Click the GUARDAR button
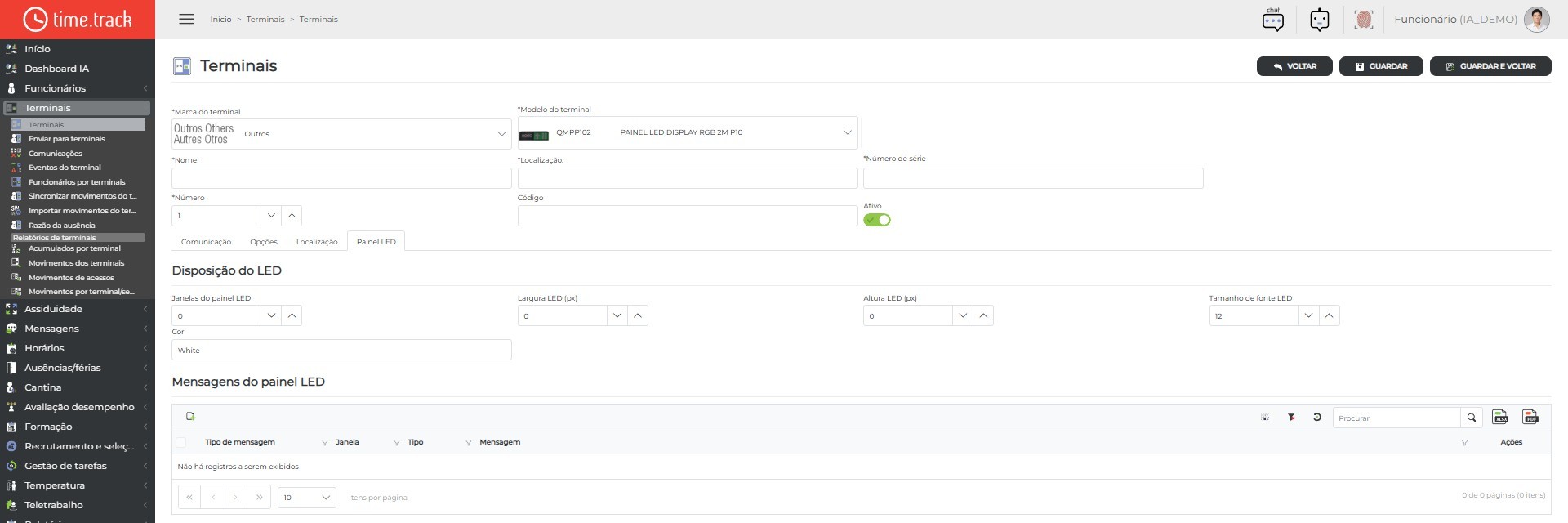The height and width of the screenshot is (523, 1568). click(1381, 66)
